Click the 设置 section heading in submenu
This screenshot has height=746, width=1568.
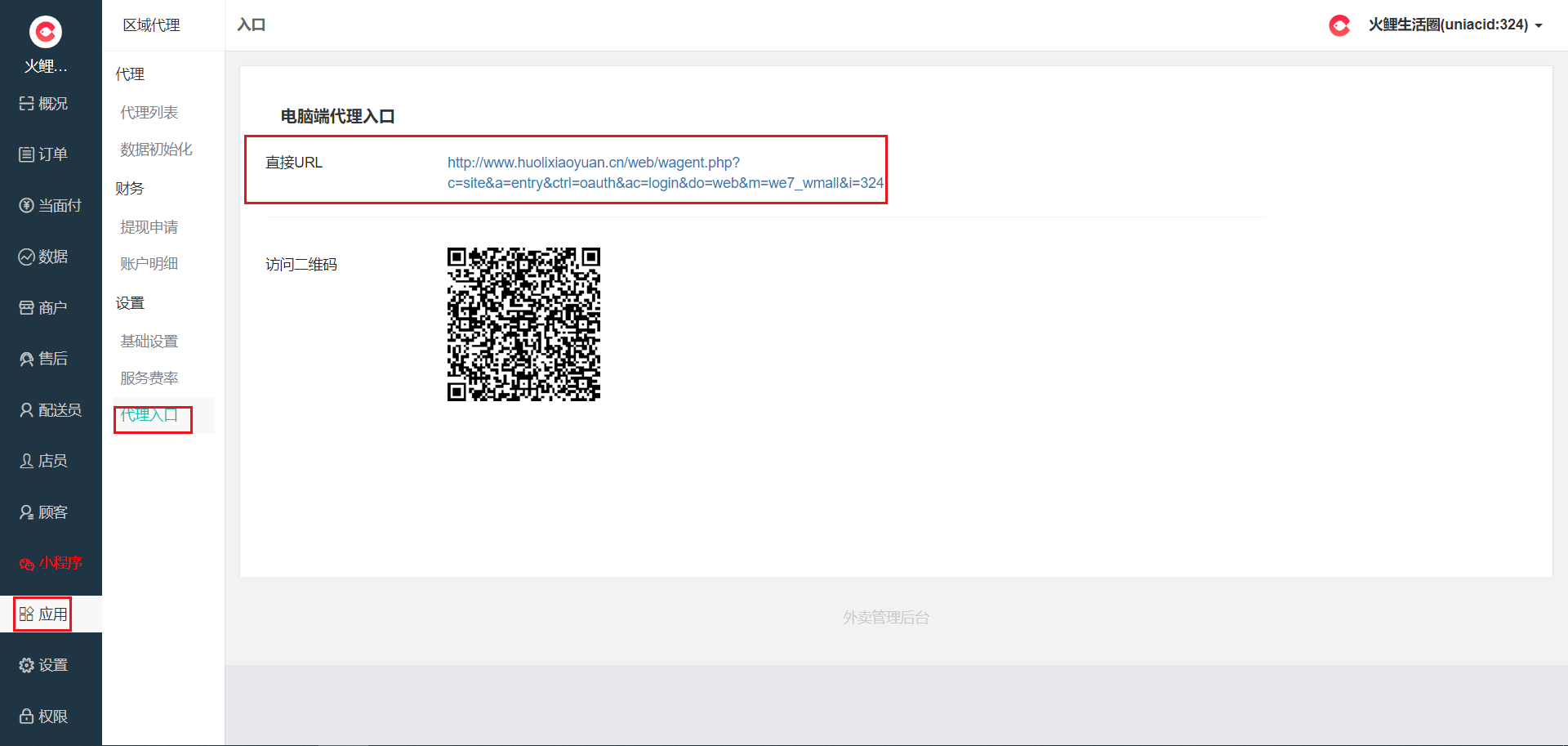[130, 303]
